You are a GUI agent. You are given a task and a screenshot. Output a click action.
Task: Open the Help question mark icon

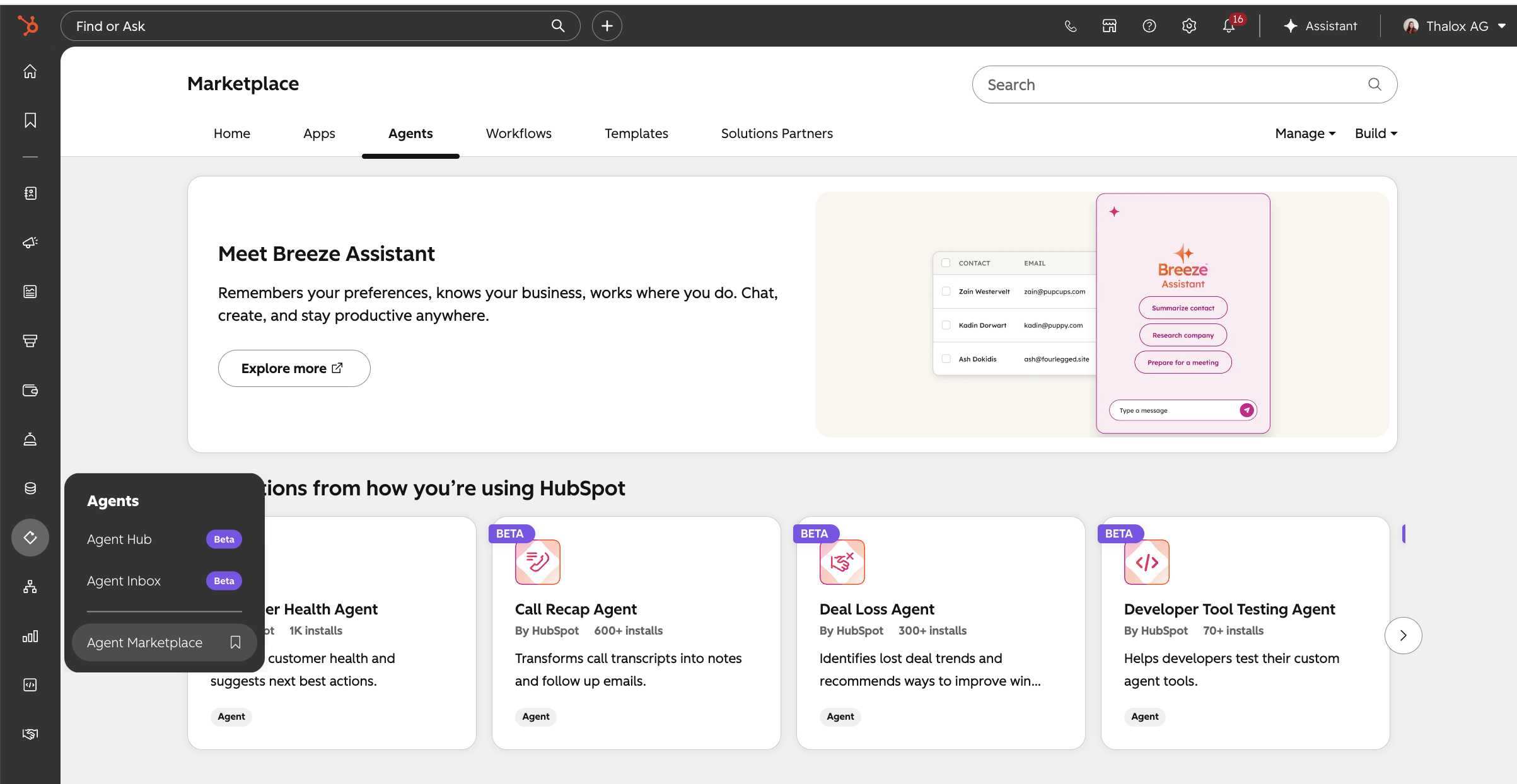(1149, 26)
